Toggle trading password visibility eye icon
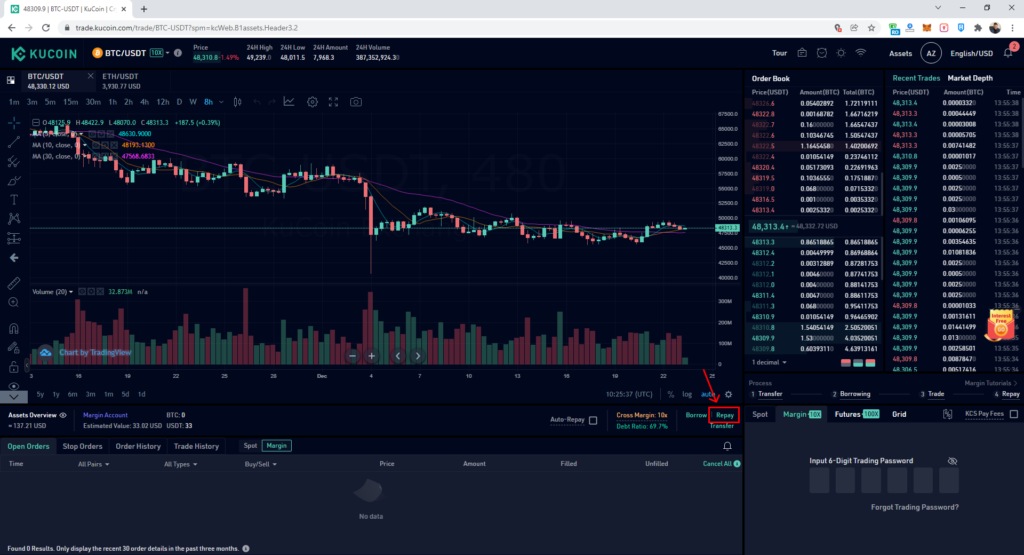Viewport: 1024px width, 555px height. [952, 461]
